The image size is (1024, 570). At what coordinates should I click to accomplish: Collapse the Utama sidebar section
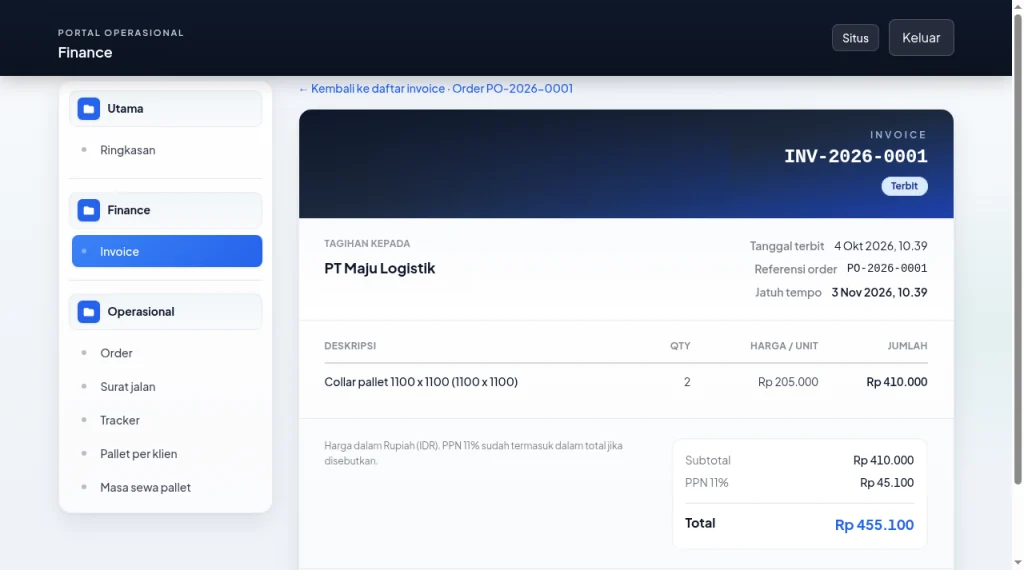coord(166,108)
